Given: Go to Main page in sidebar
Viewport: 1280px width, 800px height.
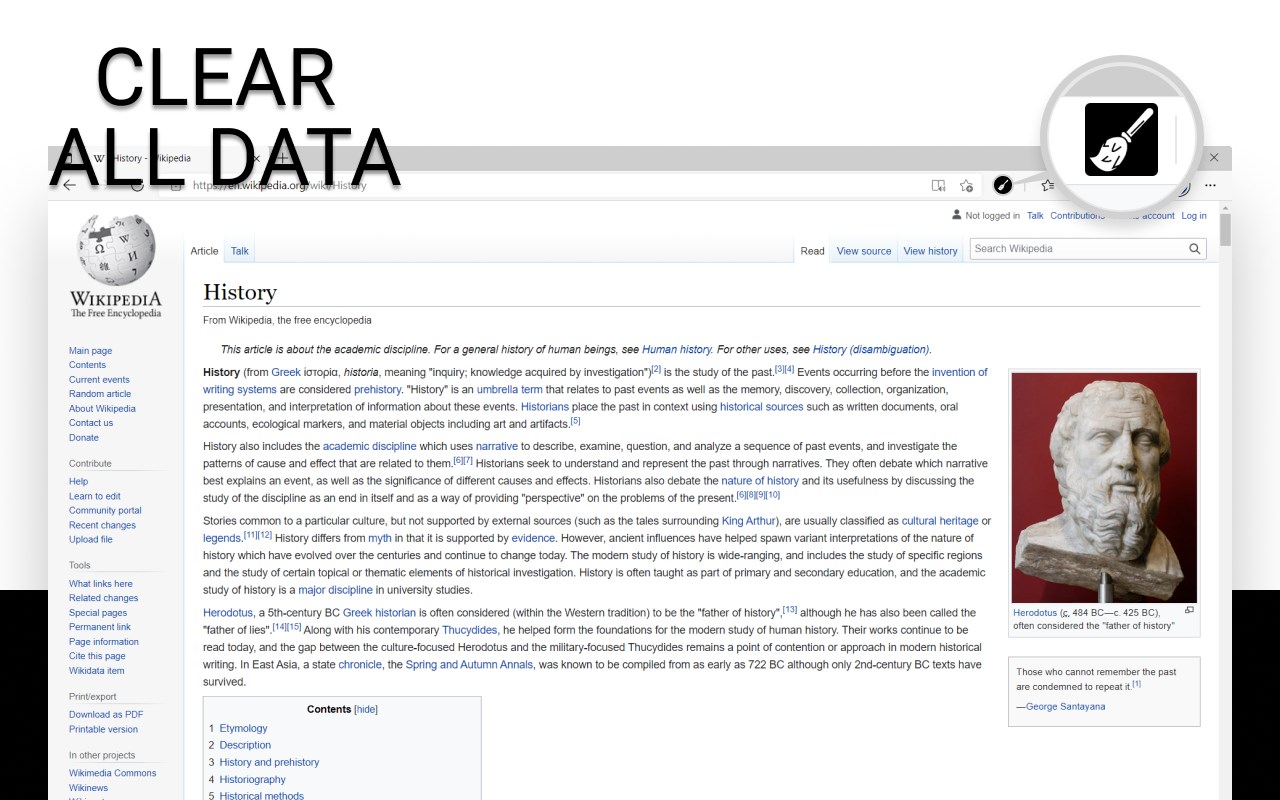Looking at the screenshot, I should tap(90, 351).
